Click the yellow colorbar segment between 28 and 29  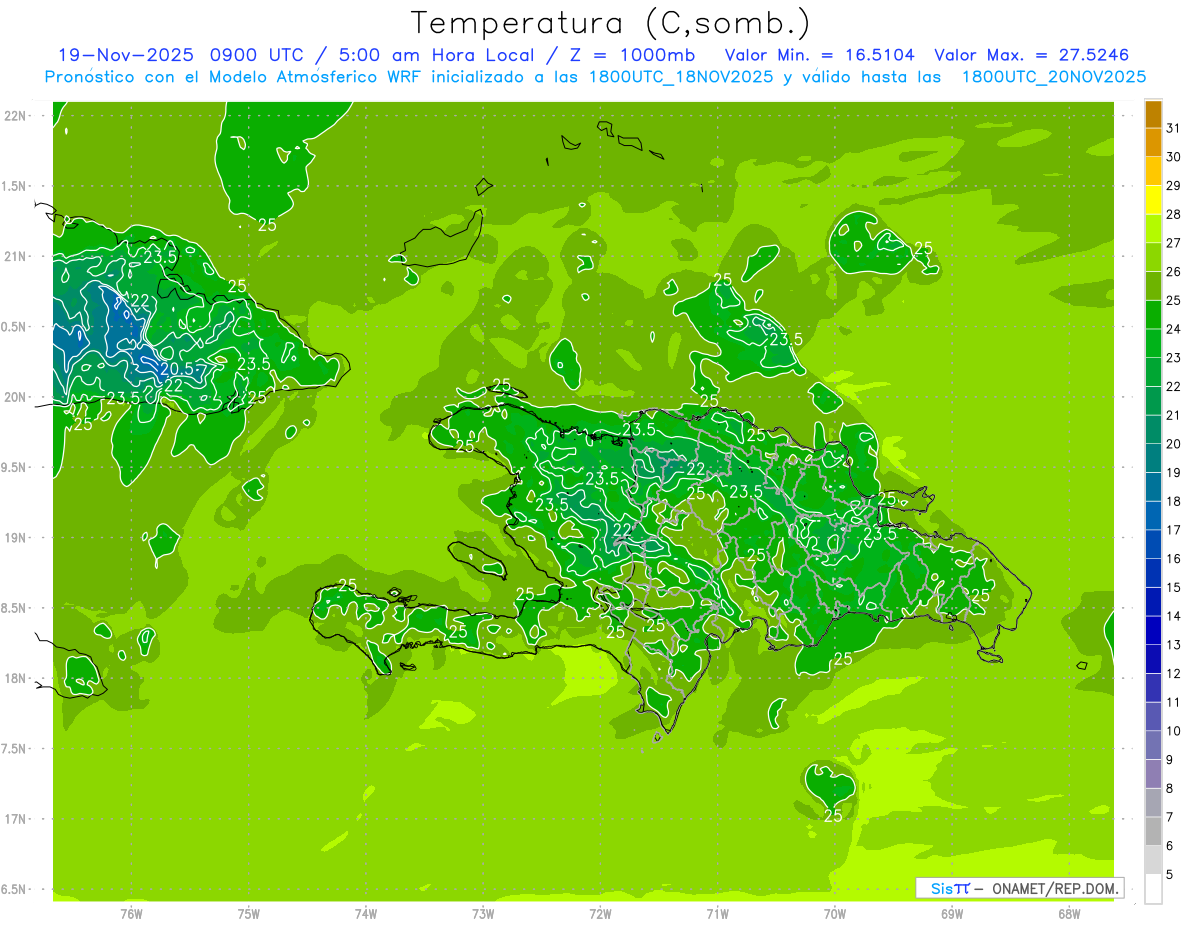coord(1153,200)
